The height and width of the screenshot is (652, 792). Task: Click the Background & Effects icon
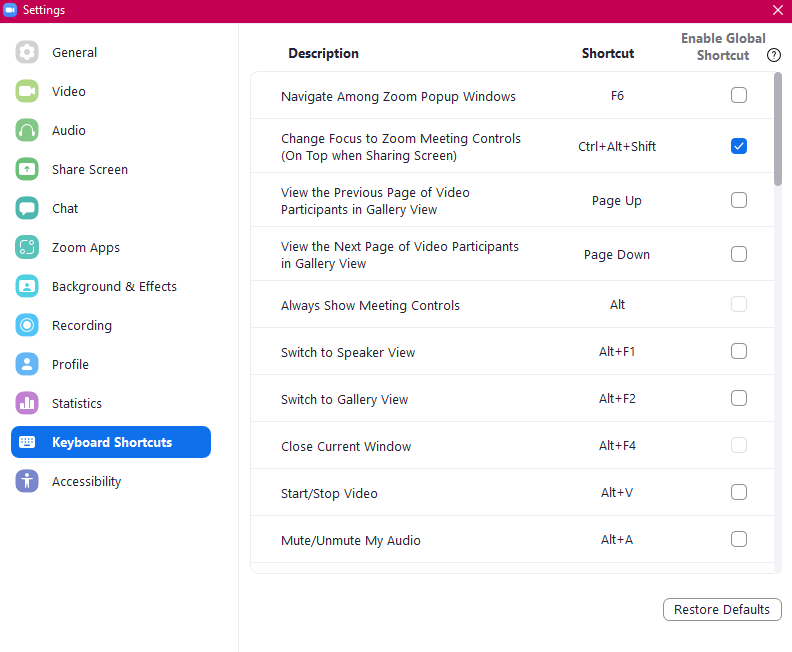(x=27, y=286)
